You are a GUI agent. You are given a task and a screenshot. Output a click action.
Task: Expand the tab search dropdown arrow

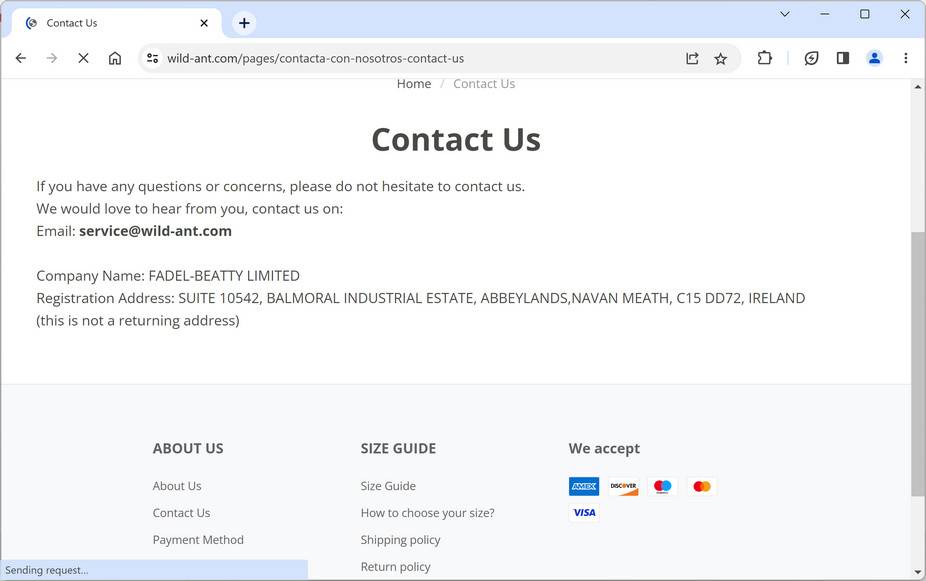coord(785,14)
